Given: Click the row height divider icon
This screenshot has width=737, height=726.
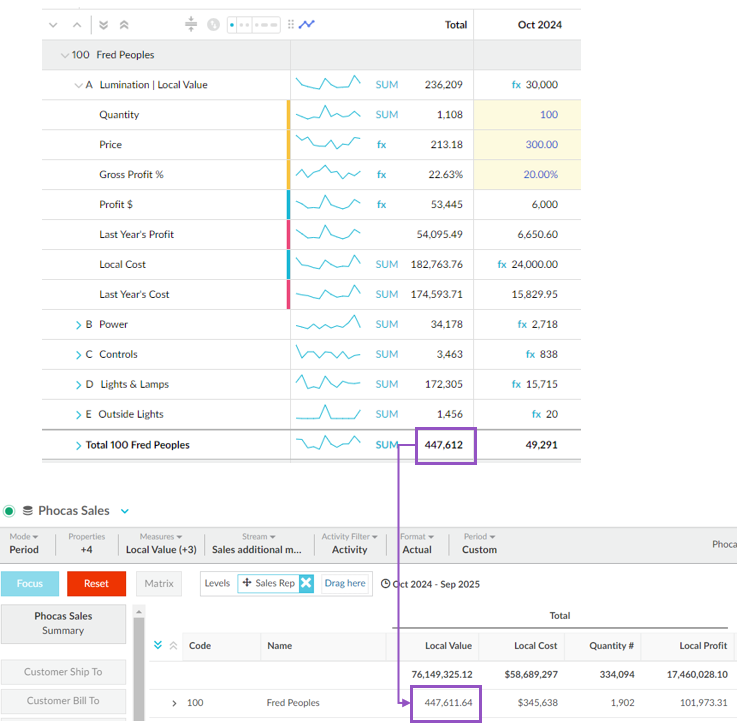Looking at the screenshot, I should click(192, 25).
